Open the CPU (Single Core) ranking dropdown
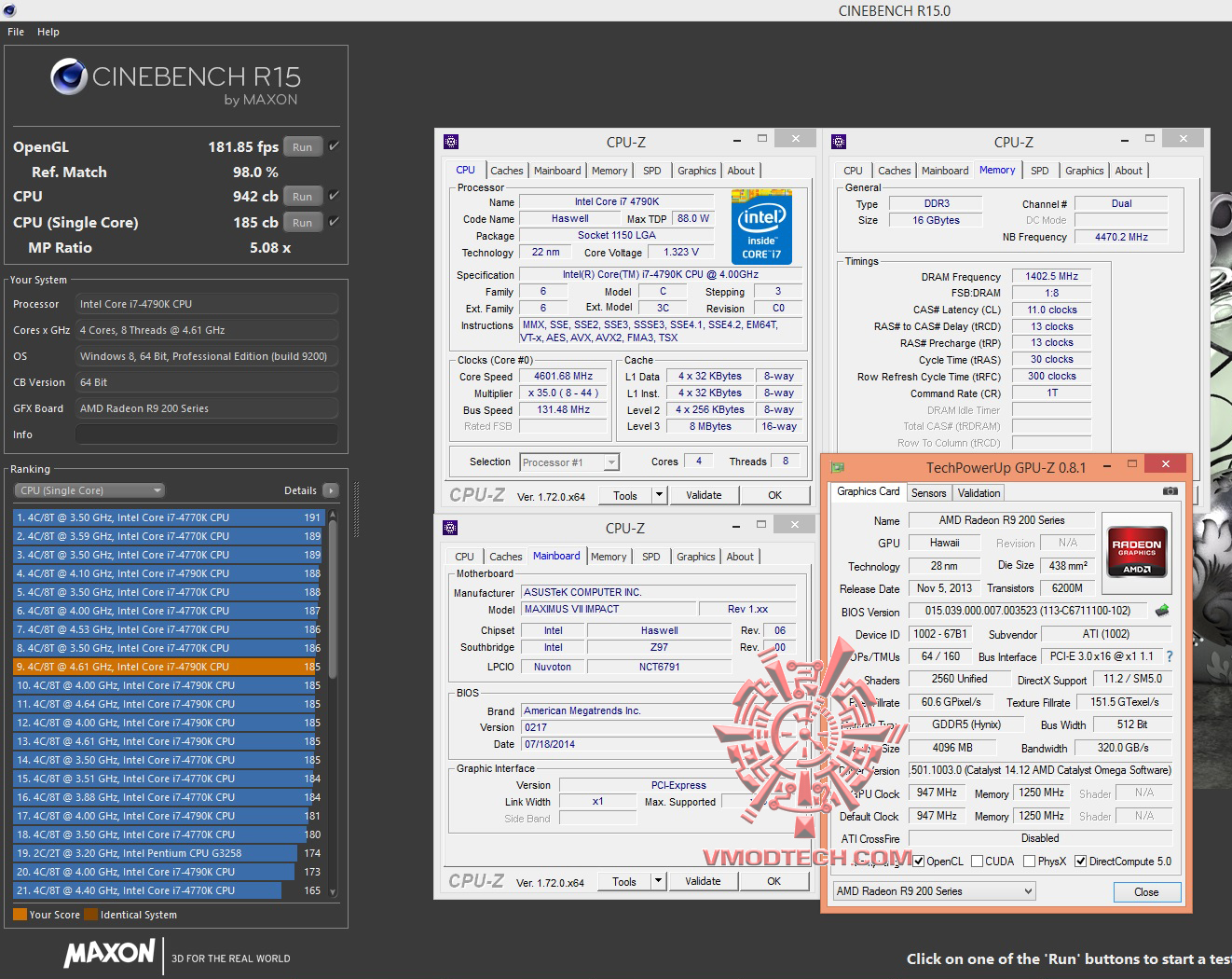This screenshot has width=1232, height=979. [89, 490]
